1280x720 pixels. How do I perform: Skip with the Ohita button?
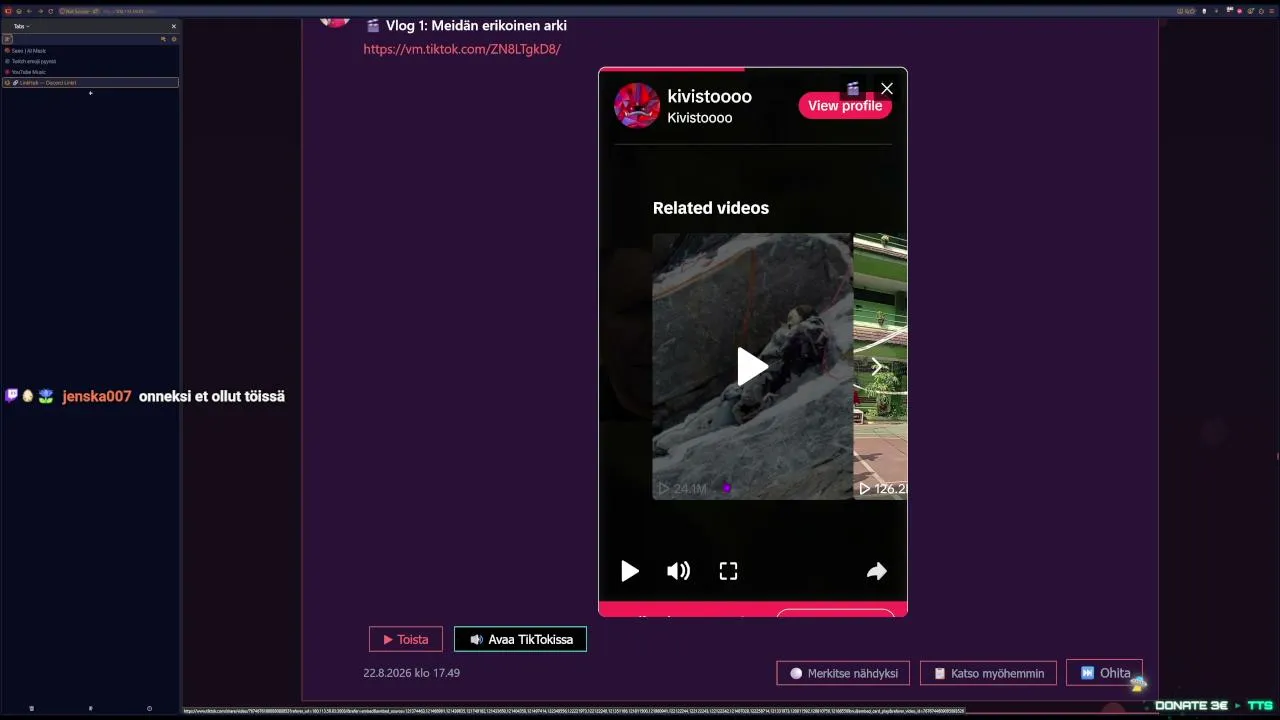[x=1104, y=673]
